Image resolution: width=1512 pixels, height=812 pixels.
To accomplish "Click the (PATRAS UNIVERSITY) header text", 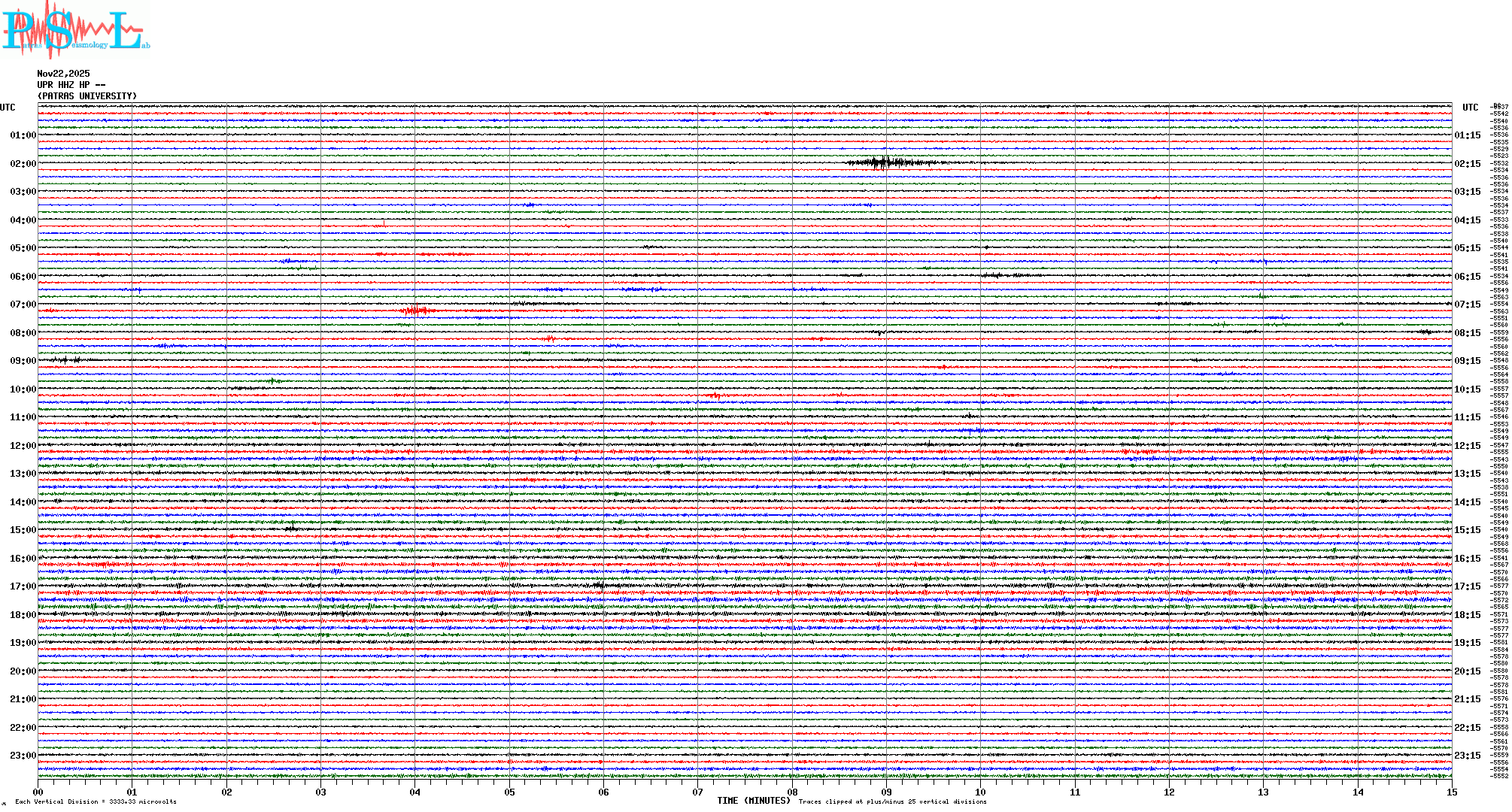I will (x=87, y=96).
